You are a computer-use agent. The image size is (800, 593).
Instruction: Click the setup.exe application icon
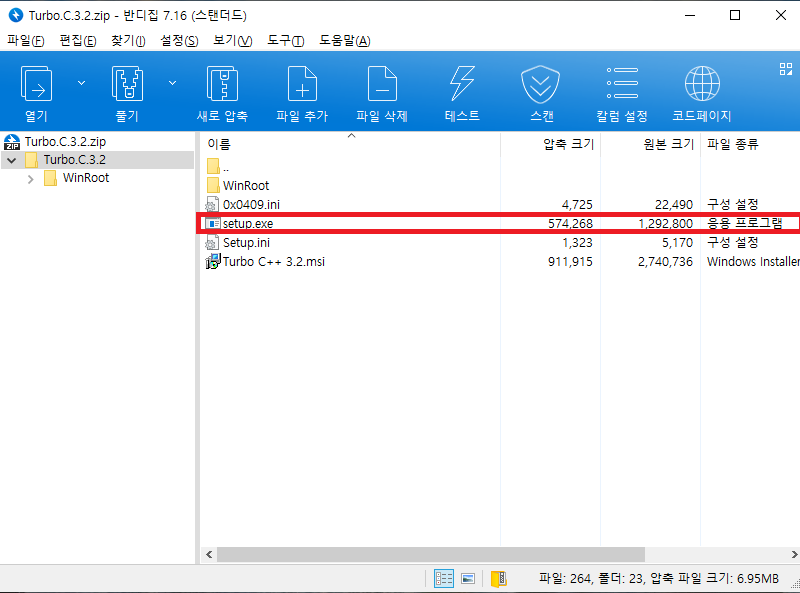(x=213, y=224)
